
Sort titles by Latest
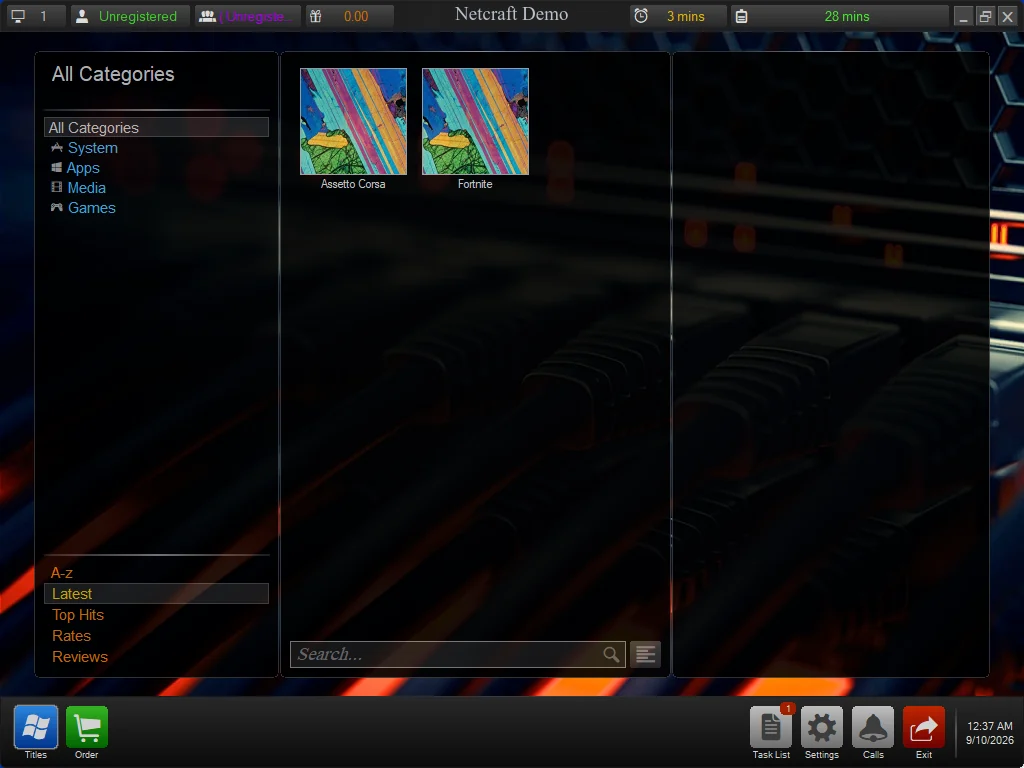click(157, 594)
